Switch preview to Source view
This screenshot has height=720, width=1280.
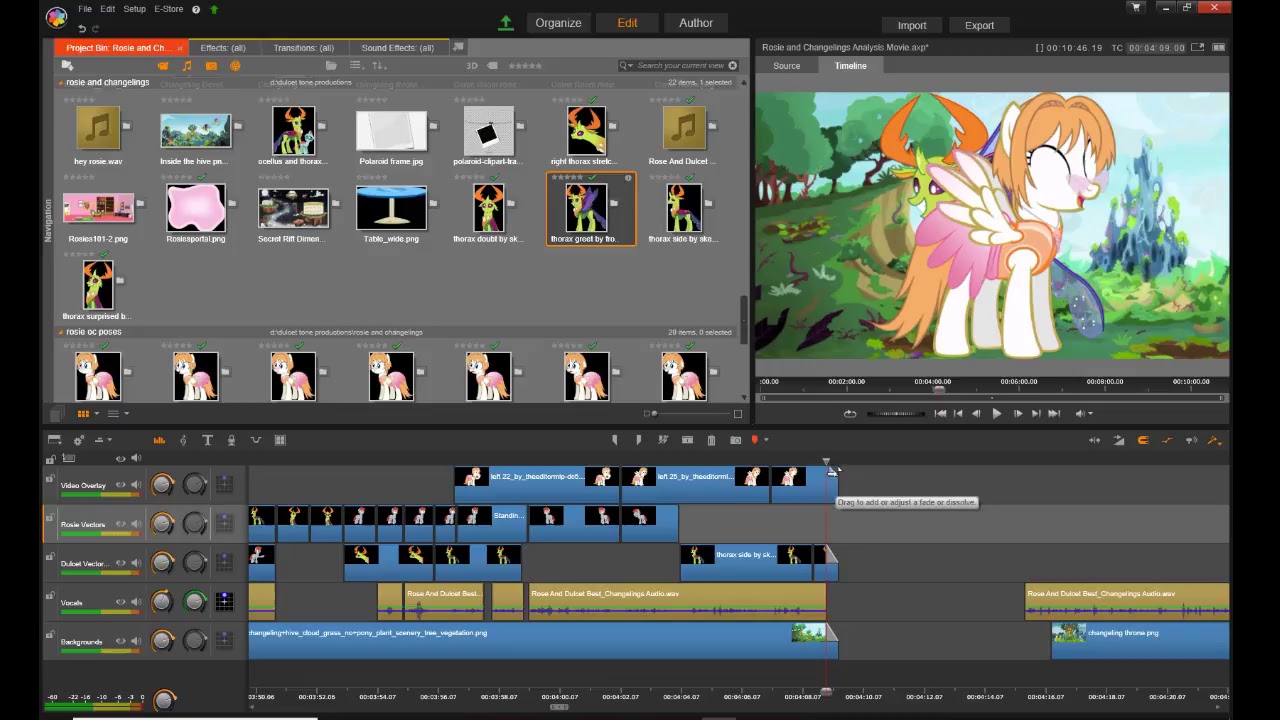(787, 66)
